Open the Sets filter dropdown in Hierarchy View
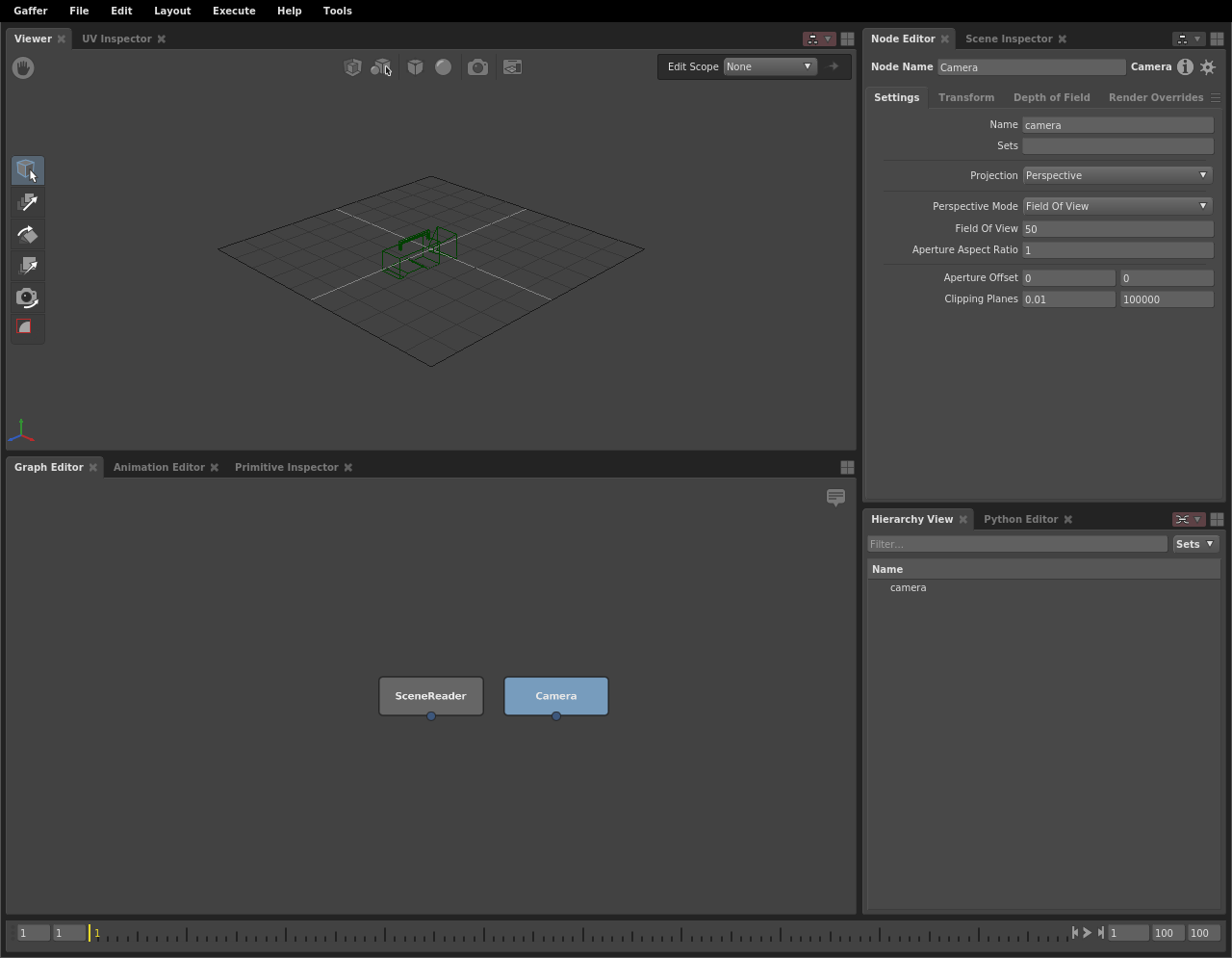This screenshot has width=1232, height=958. point(1194,544)
